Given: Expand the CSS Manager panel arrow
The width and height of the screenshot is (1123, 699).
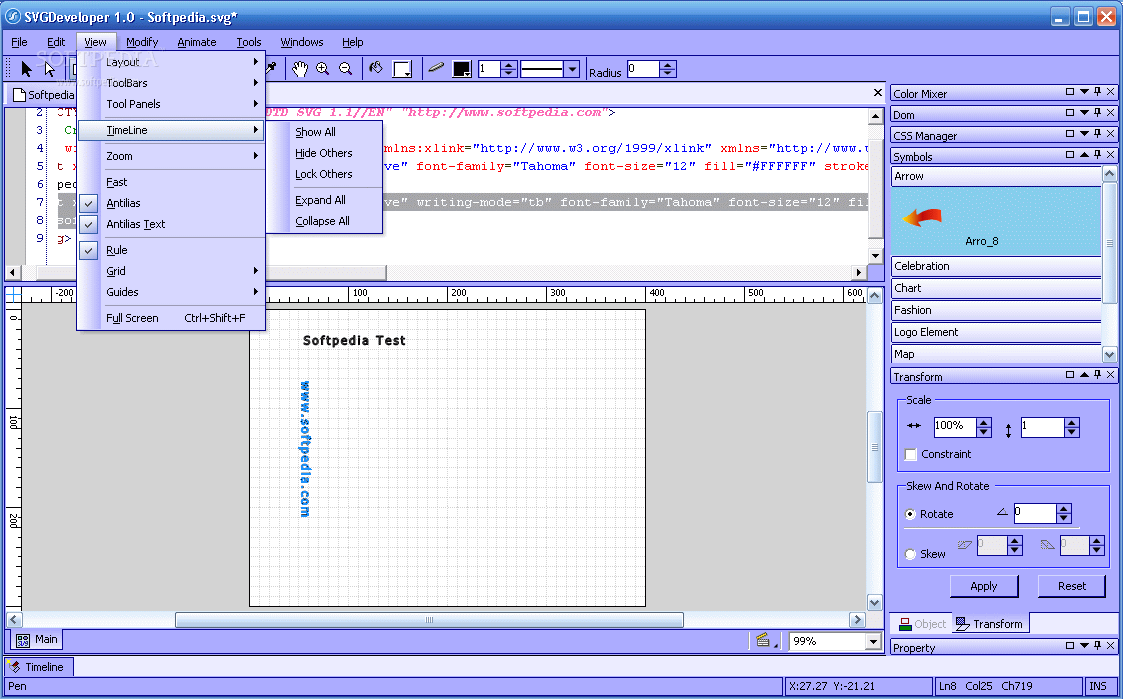Looking at the screenshot, I should click(x=1084, y=133).
